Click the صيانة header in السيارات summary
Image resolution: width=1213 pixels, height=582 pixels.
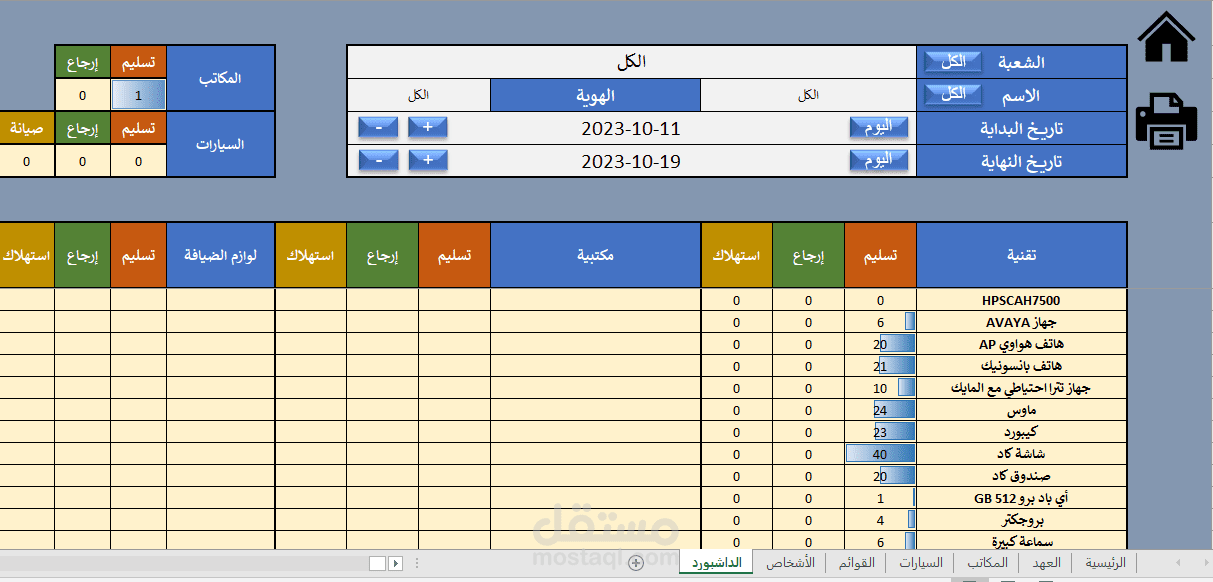(x=26, y=129)
